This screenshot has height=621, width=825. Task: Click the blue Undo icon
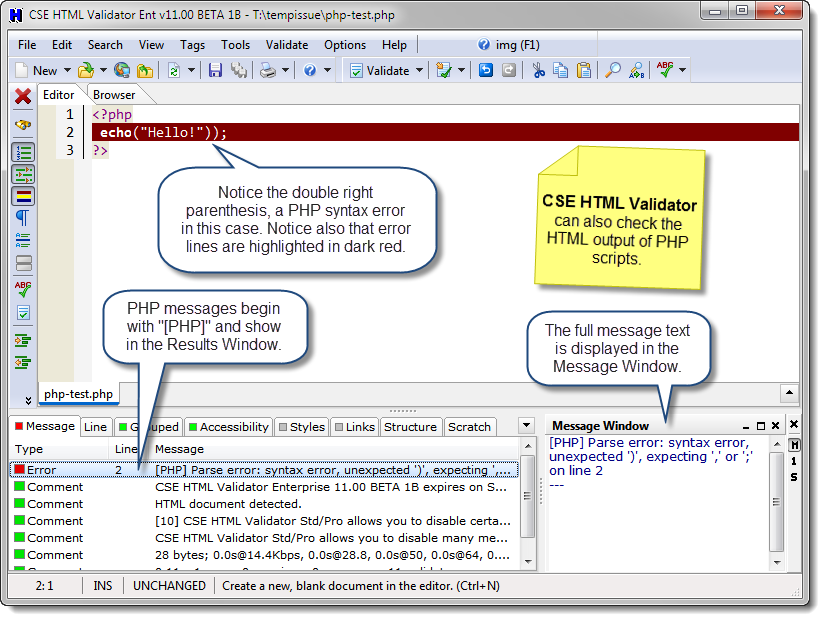486,70
